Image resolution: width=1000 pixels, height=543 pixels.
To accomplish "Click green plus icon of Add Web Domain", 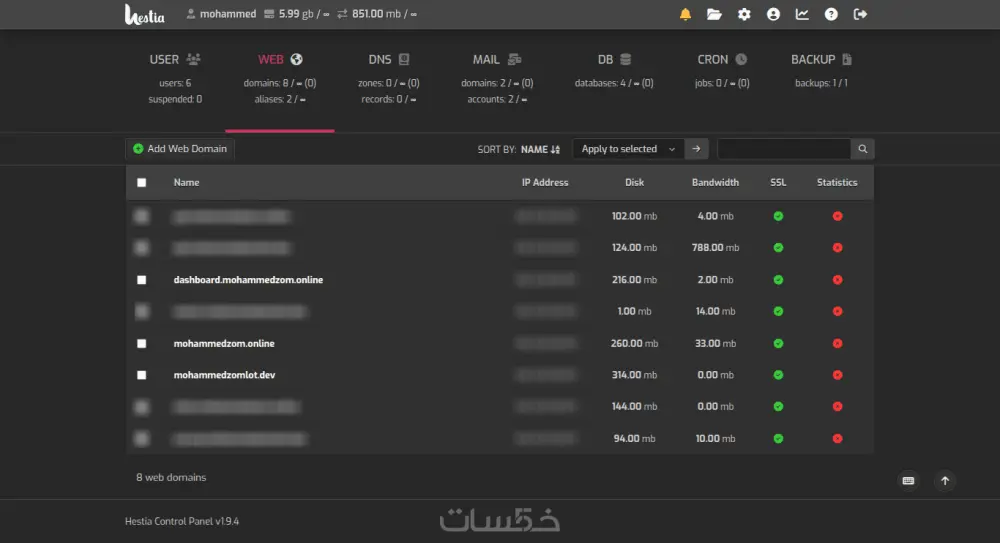I will click(x=138, y=149).
